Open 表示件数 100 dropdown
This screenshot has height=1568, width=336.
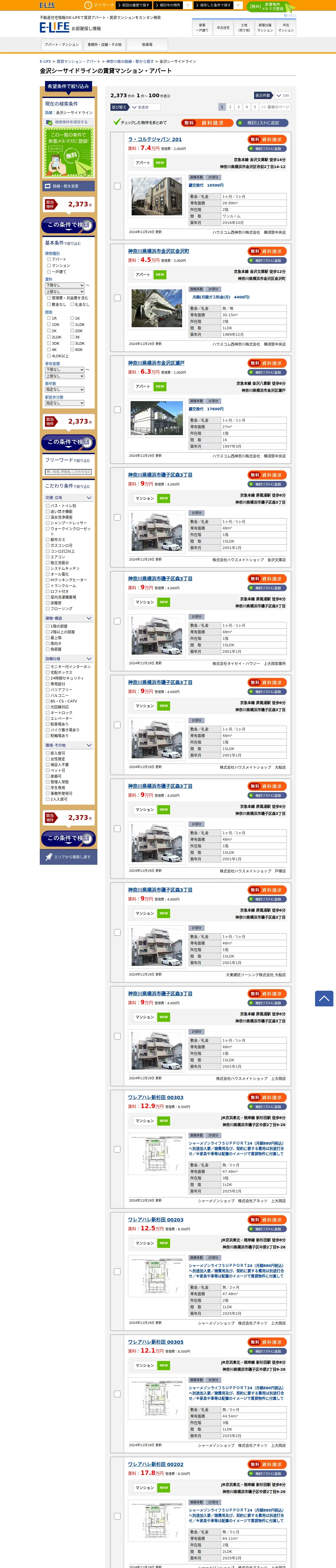[x=282, y=96]
